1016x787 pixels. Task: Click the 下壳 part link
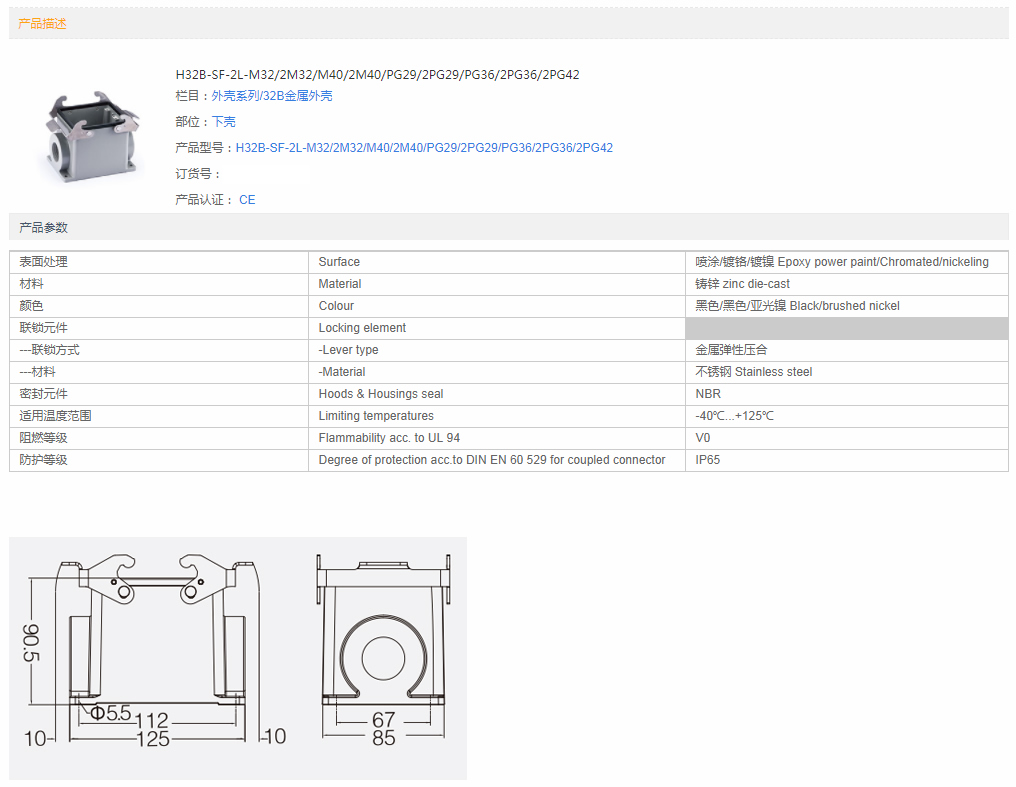click(x=223, y=122)
